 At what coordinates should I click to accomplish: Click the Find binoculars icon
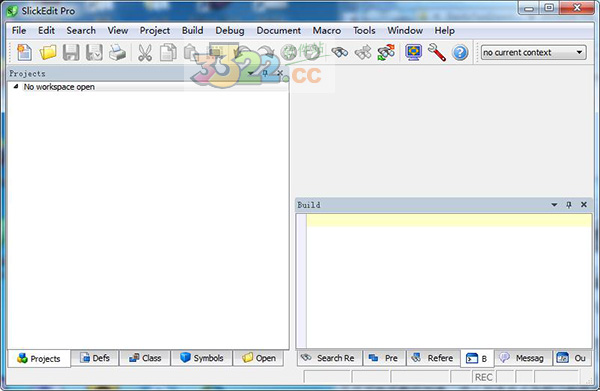(x=339, y=52)
